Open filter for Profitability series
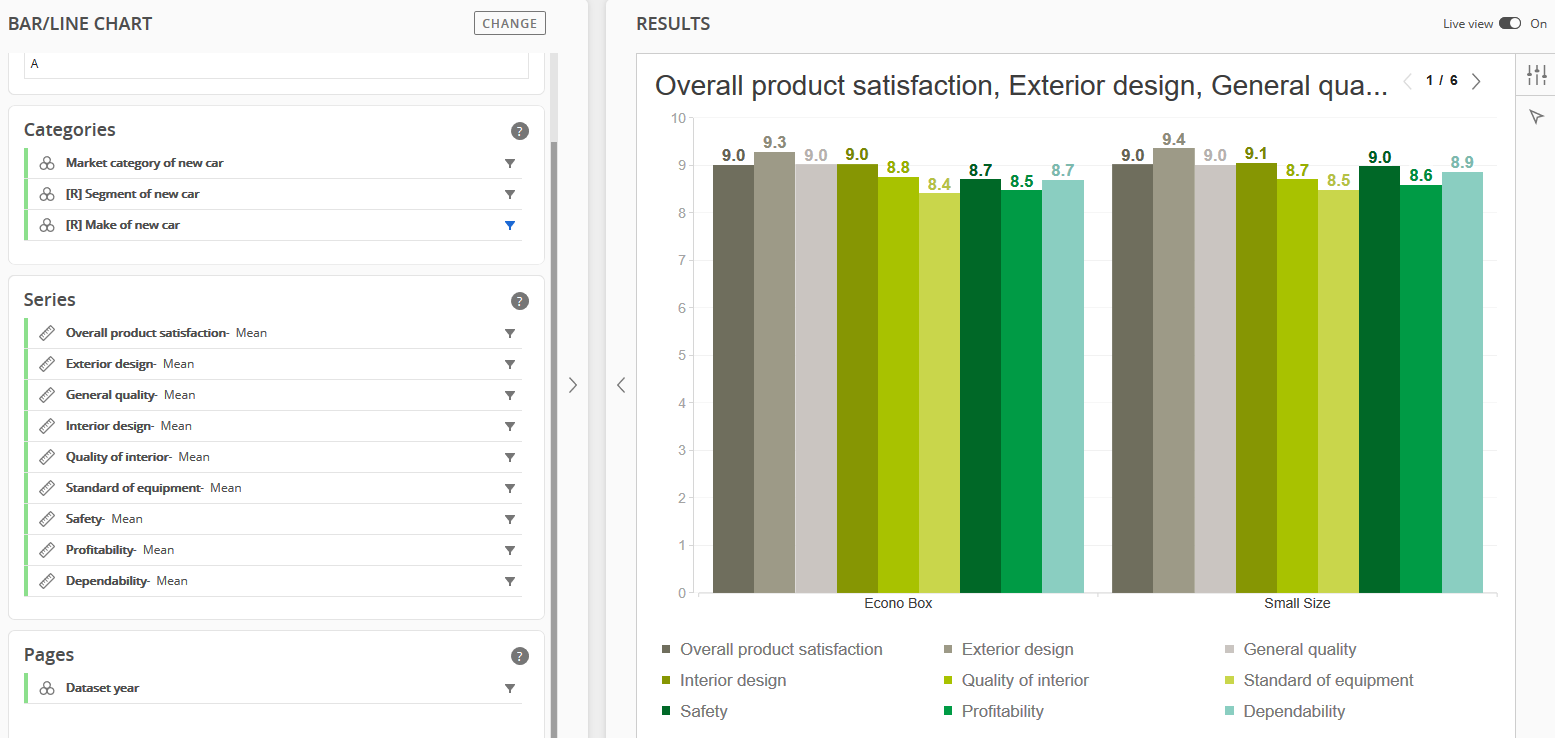This screenshot has width=1555, height=738. [510, 550]
